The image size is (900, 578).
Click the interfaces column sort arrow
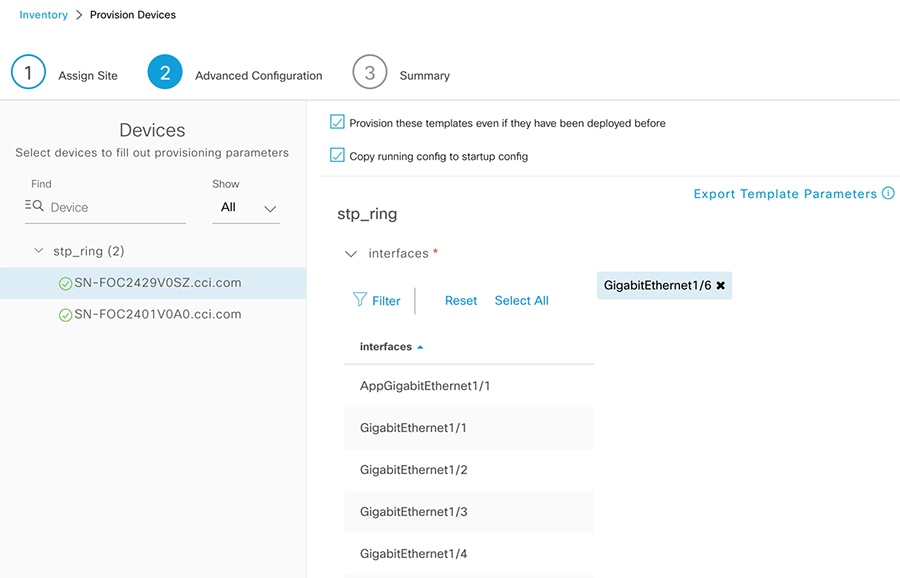click(x=420, y=347)
